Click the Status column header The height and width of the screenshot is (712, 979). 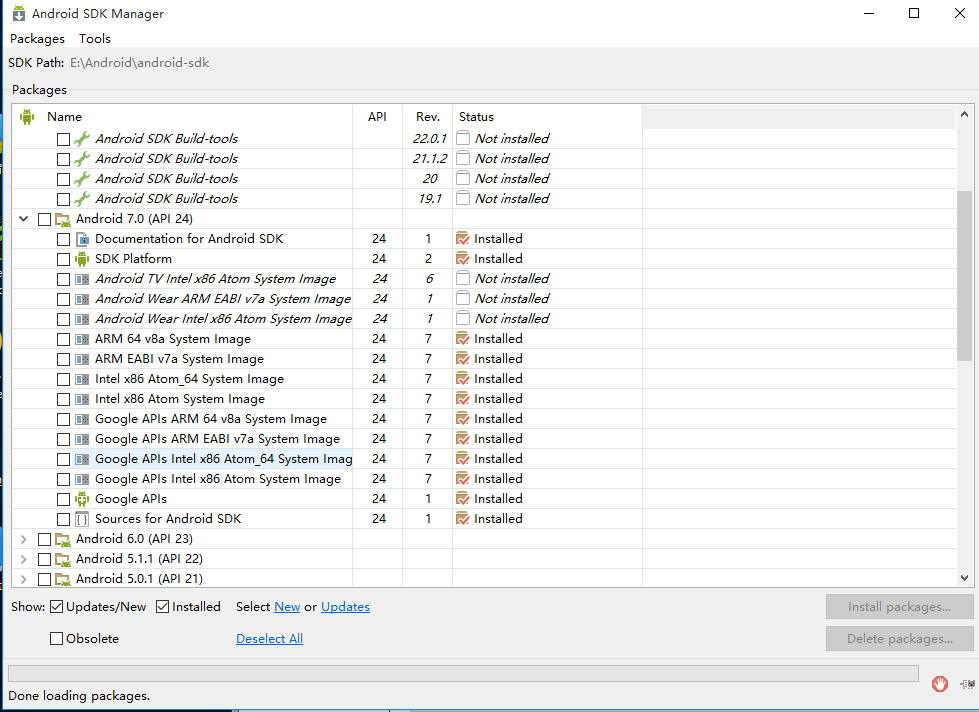click(x=547, y=117)
